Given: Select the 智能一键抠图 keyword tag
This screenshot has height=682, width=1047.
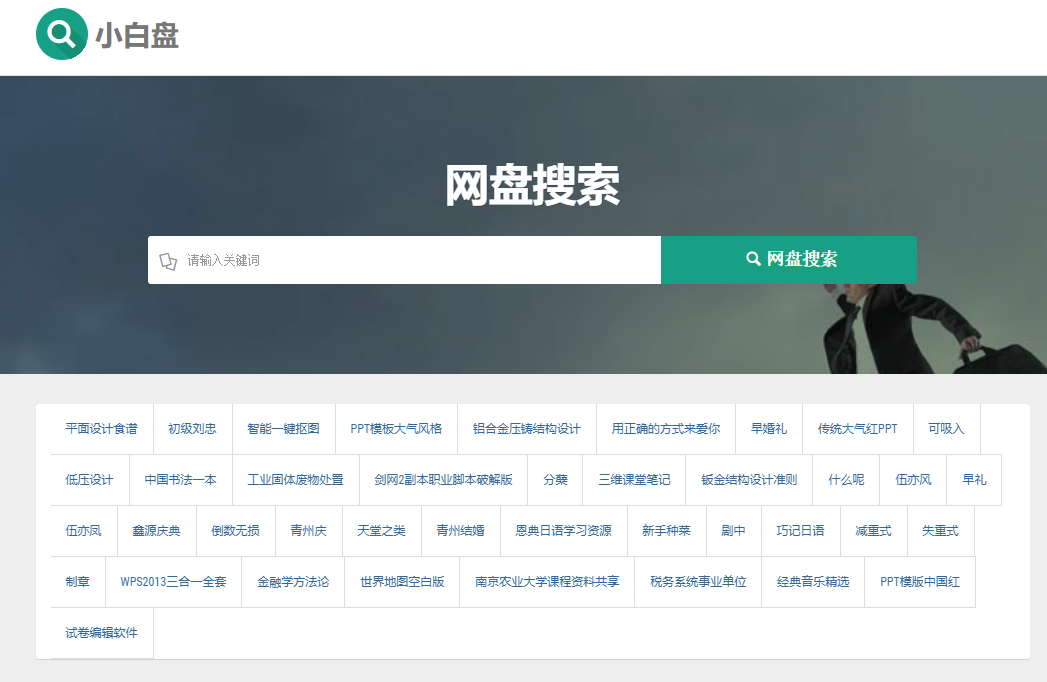Looking at the screenshot, I should (283, 429).
